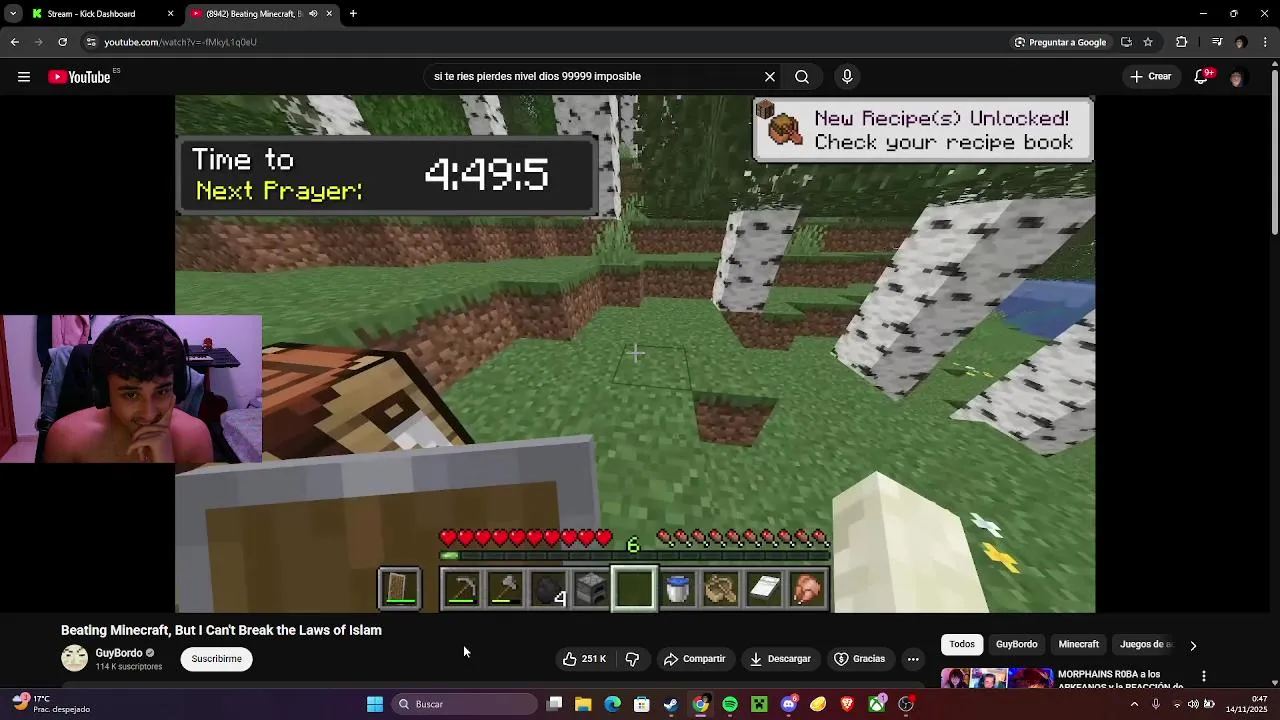Open the Chrome three-dot menu
The height and width of the screenshot is (720, 1280).
click(1266, 42)
